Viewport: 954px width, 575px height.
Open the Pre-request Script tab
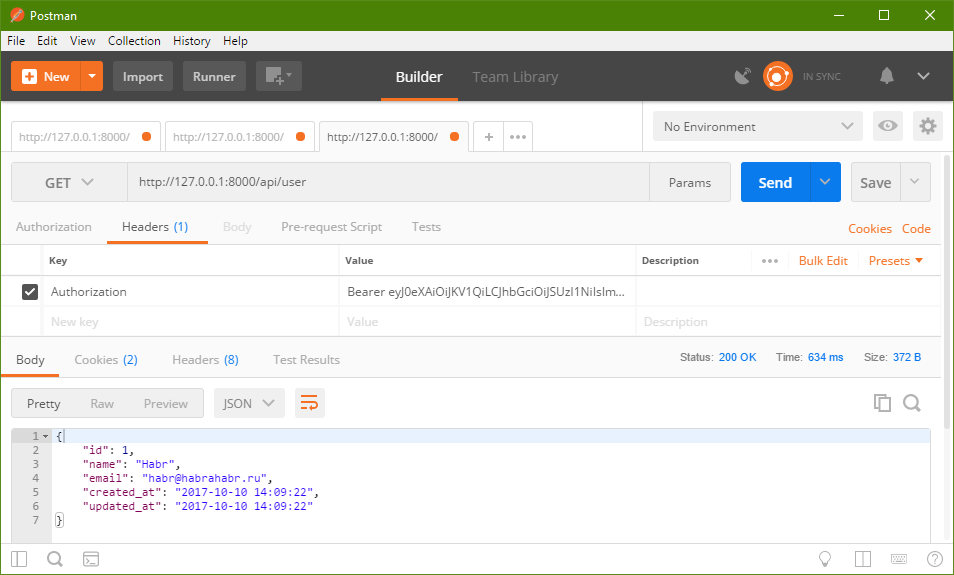pyautogui.click(x=331, y=226)
